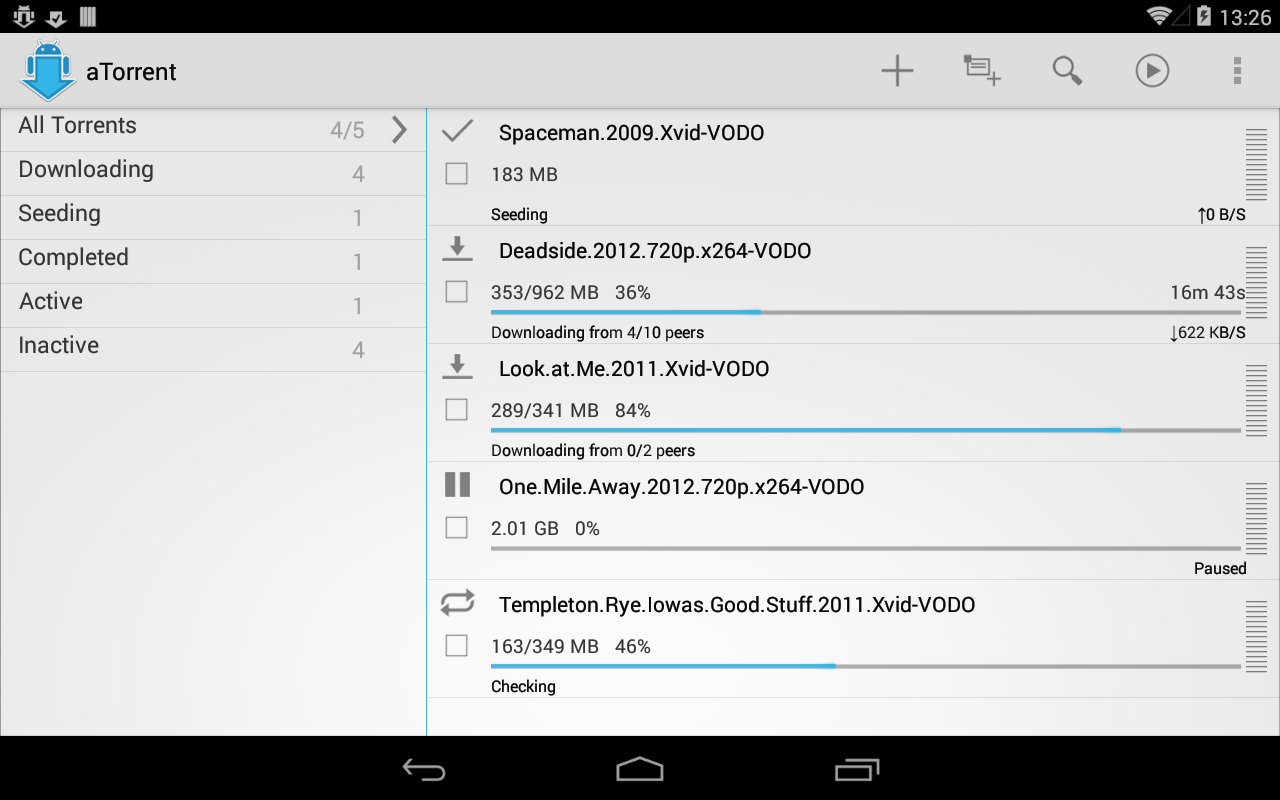Click the seeding checkmark icon for Spaceman torrent

457,130
